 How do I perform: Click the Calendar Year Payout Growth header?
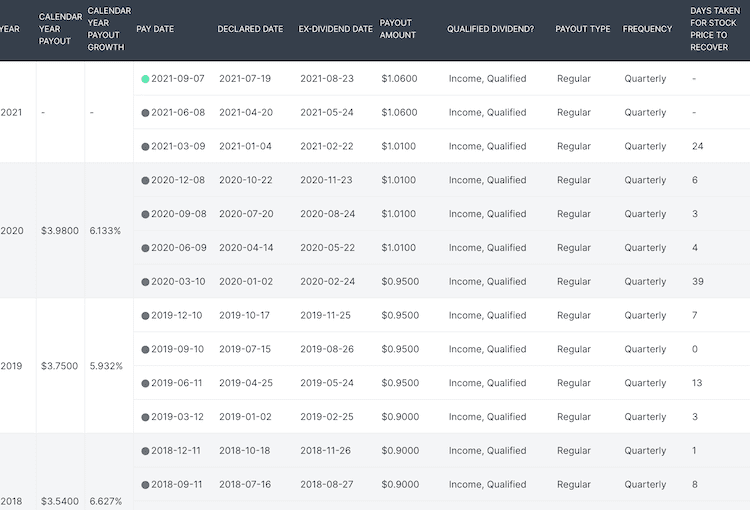tap(109, 29)
